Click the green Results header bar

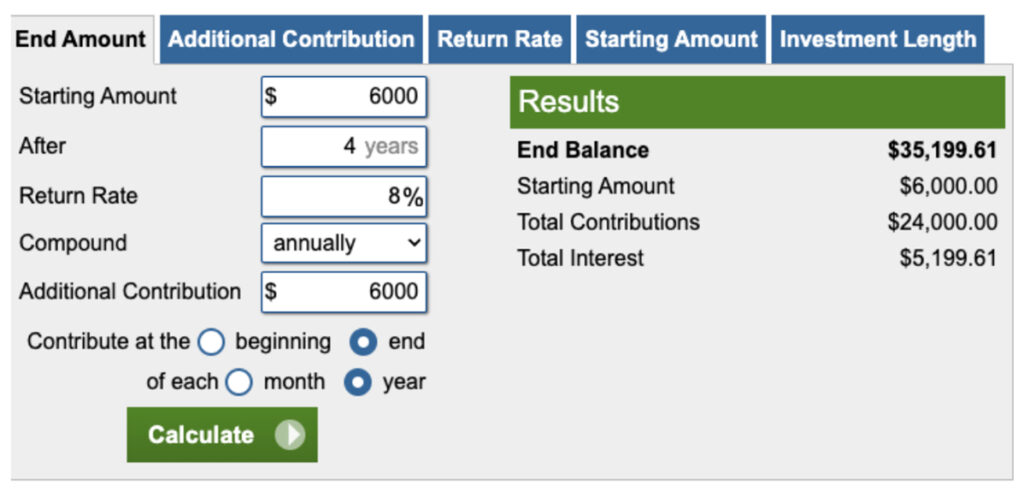tap(757, 102)
